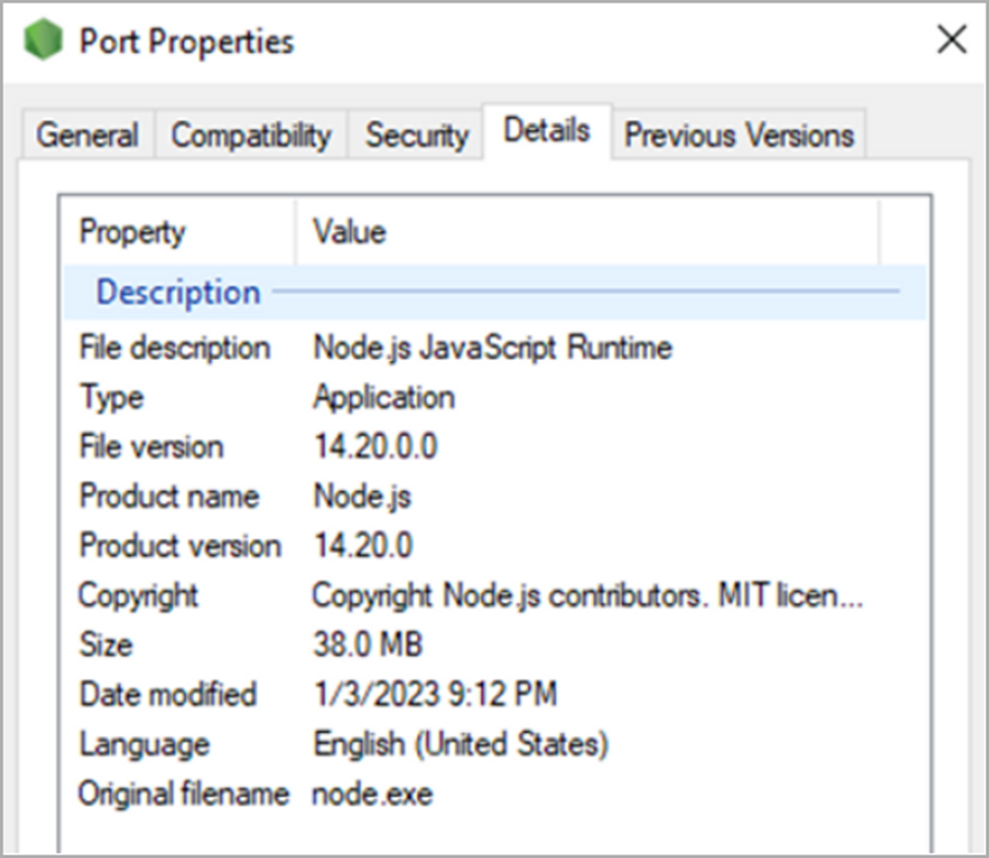Click the Product version value 14.20.0
The image size is (989, 858).
point(363,546)
